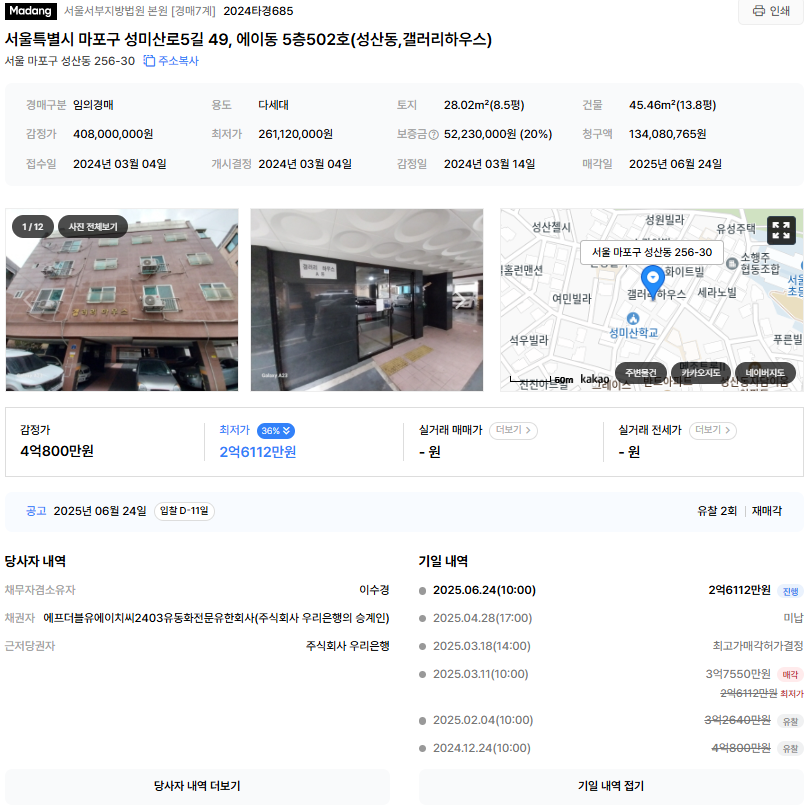Image resolution: width=807 pixels, height=805 pixels.
Task: Click the 진행 status badge
Action: 790,591
